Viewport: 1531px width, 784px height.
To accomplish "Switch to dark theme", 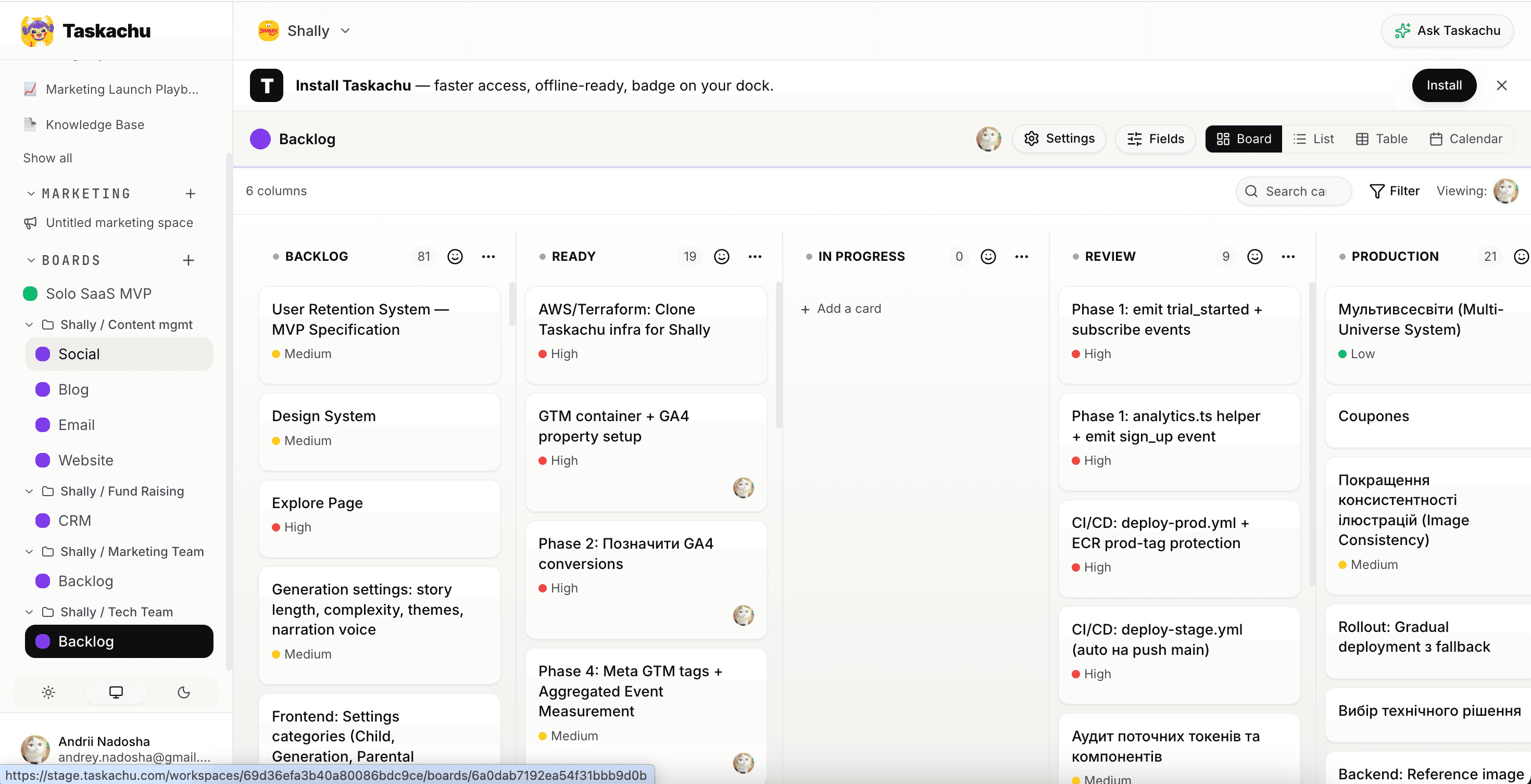I will (184, 692).
